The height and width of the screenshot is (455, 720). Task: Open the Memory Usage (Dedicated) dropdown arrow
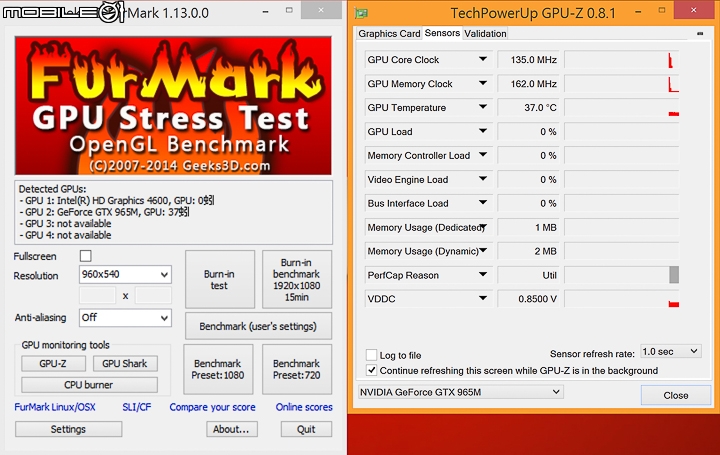pyautogui.click(x=483, y=226)
